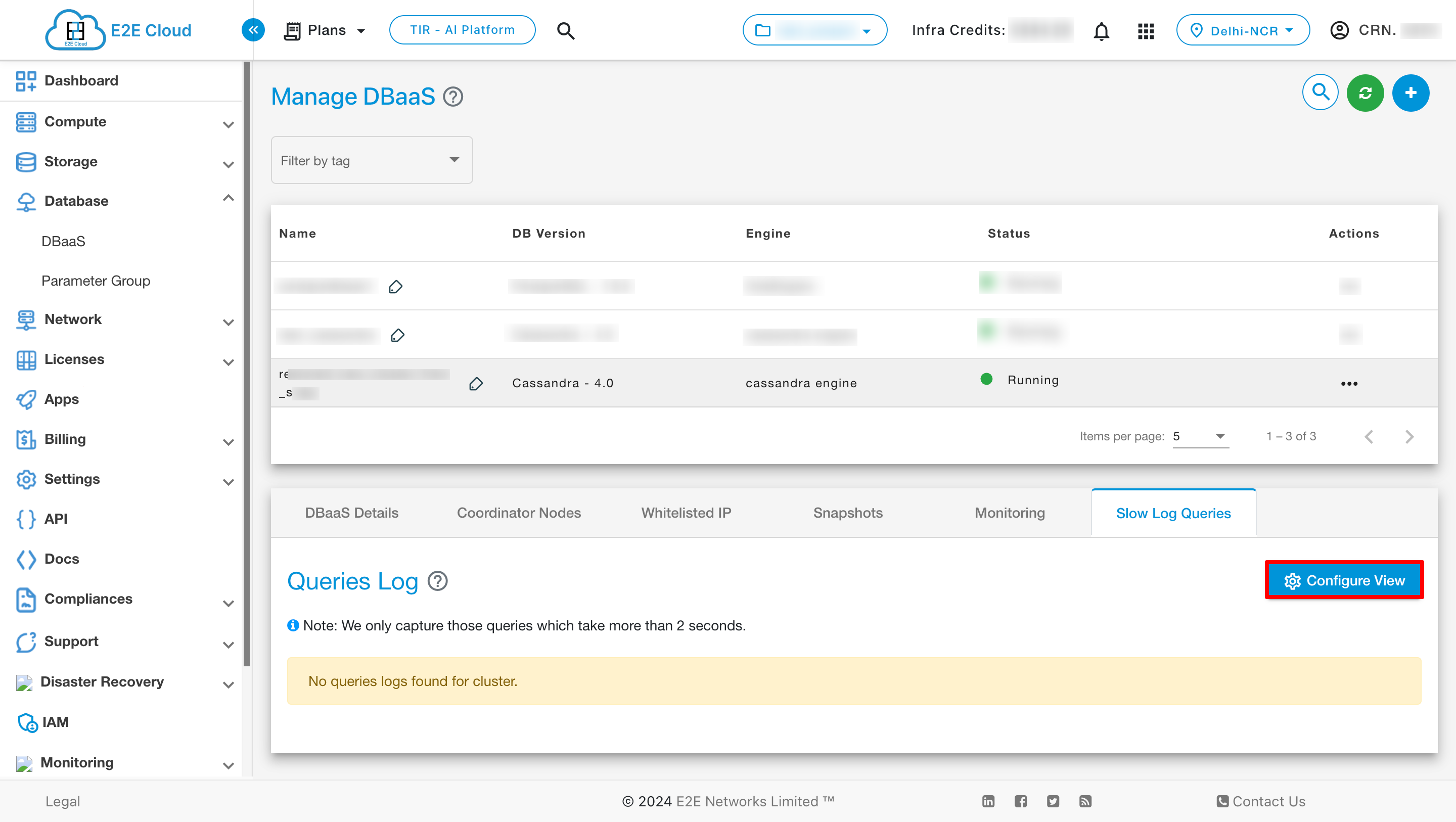Switch to DBaaS Details tab
The height and width of the screenshot is (822, 1456).
[x=351, y=513]
